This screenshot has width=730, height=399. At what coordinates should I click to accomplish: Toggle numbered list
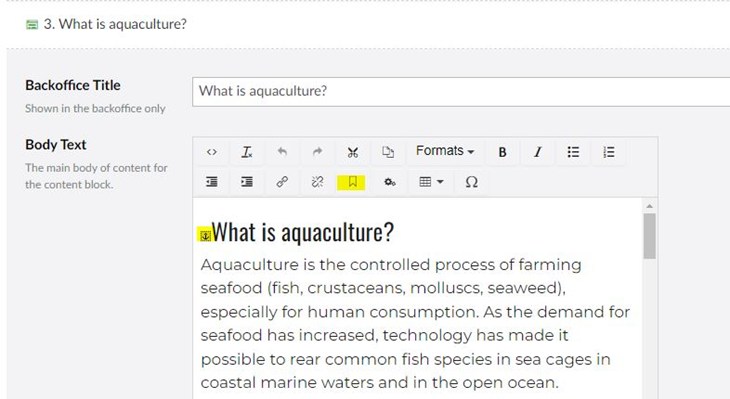(x=608, y=152)
